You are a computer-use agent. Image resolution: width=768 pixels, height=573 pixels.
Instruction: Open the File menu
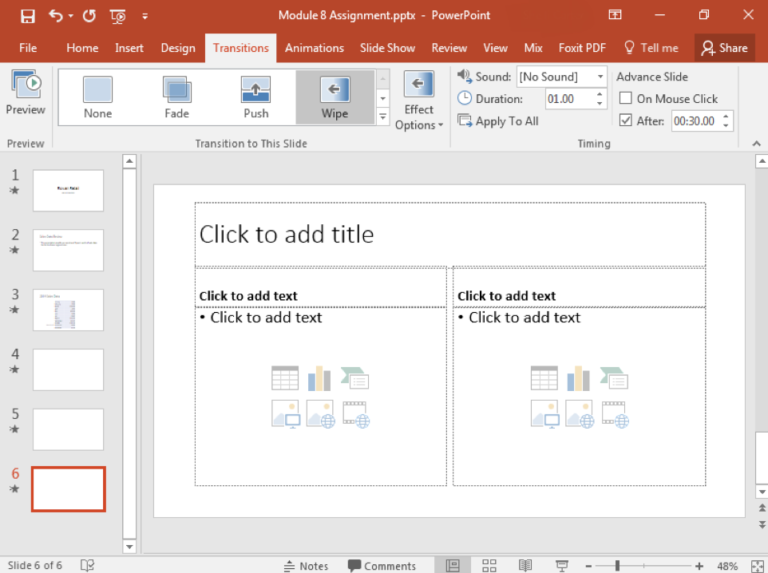(28, 48)
